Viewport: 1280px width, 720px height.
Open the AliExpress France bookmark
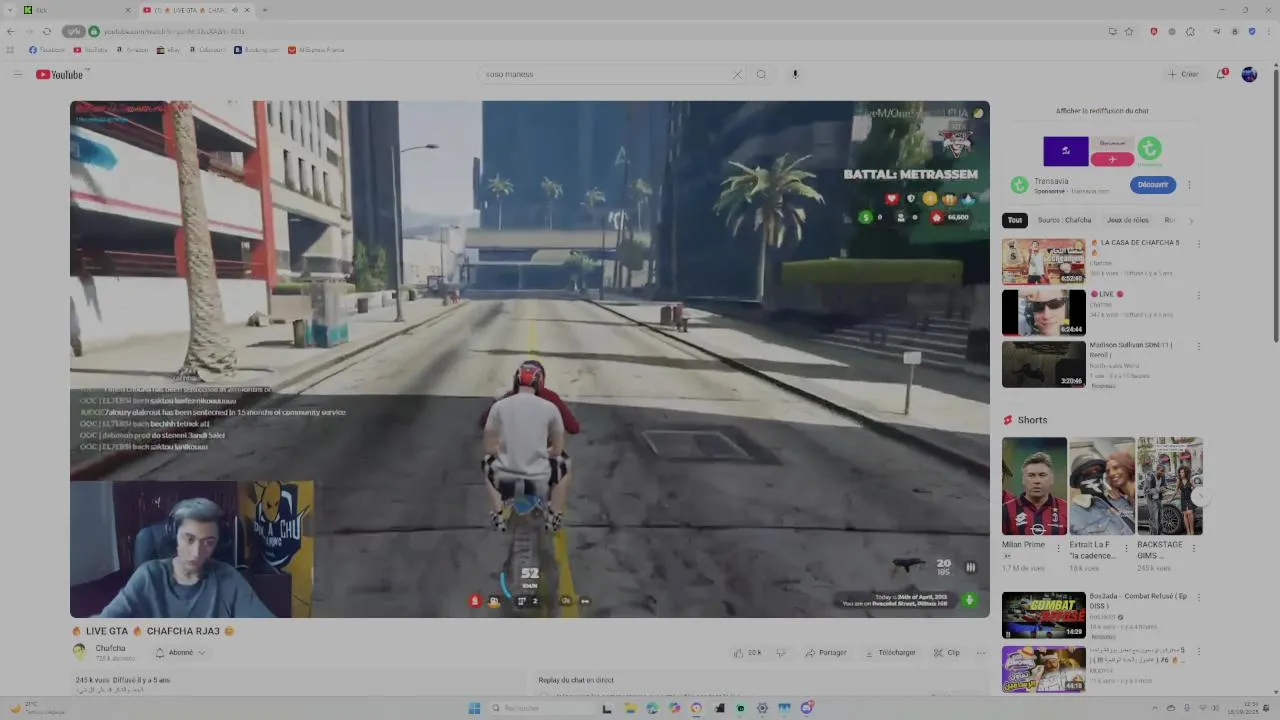click(316, 50)
